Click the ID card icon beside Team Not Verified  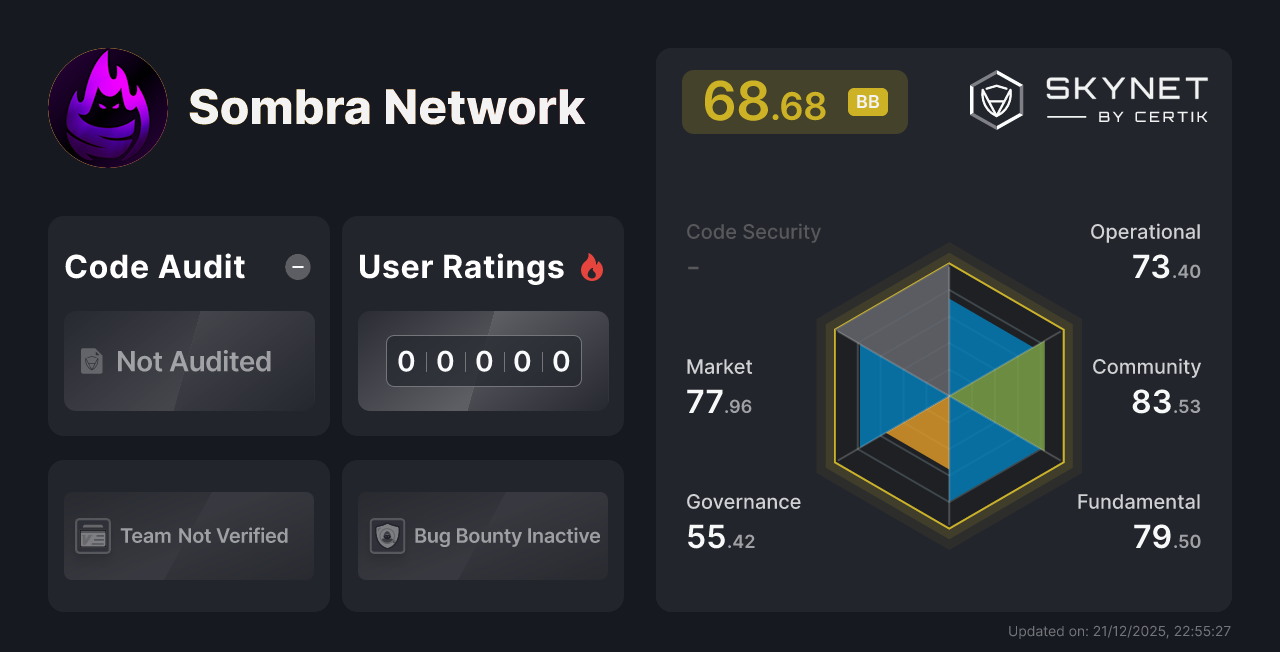tap(93, 536)
